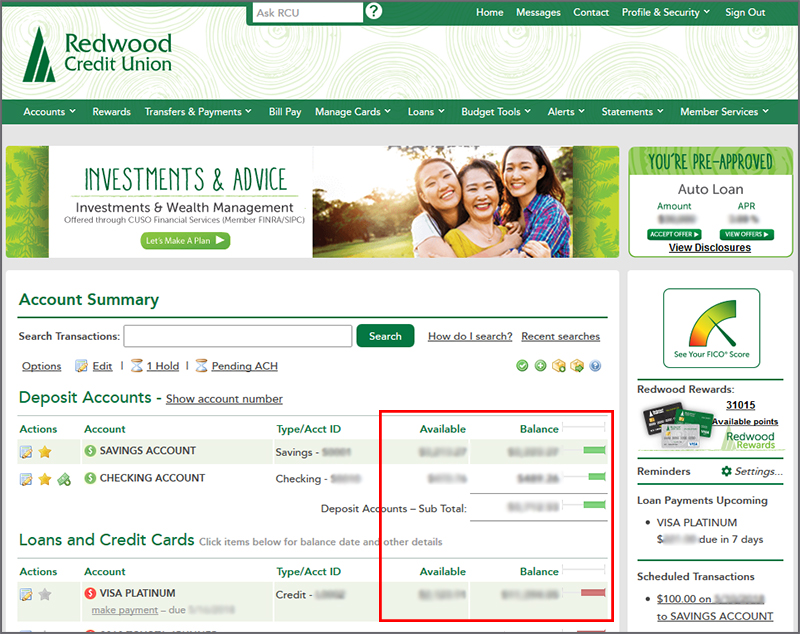
Task: Open the SAVINGS ACCOUNT row name
Action: pyautogui.click(x=147, y=450)
